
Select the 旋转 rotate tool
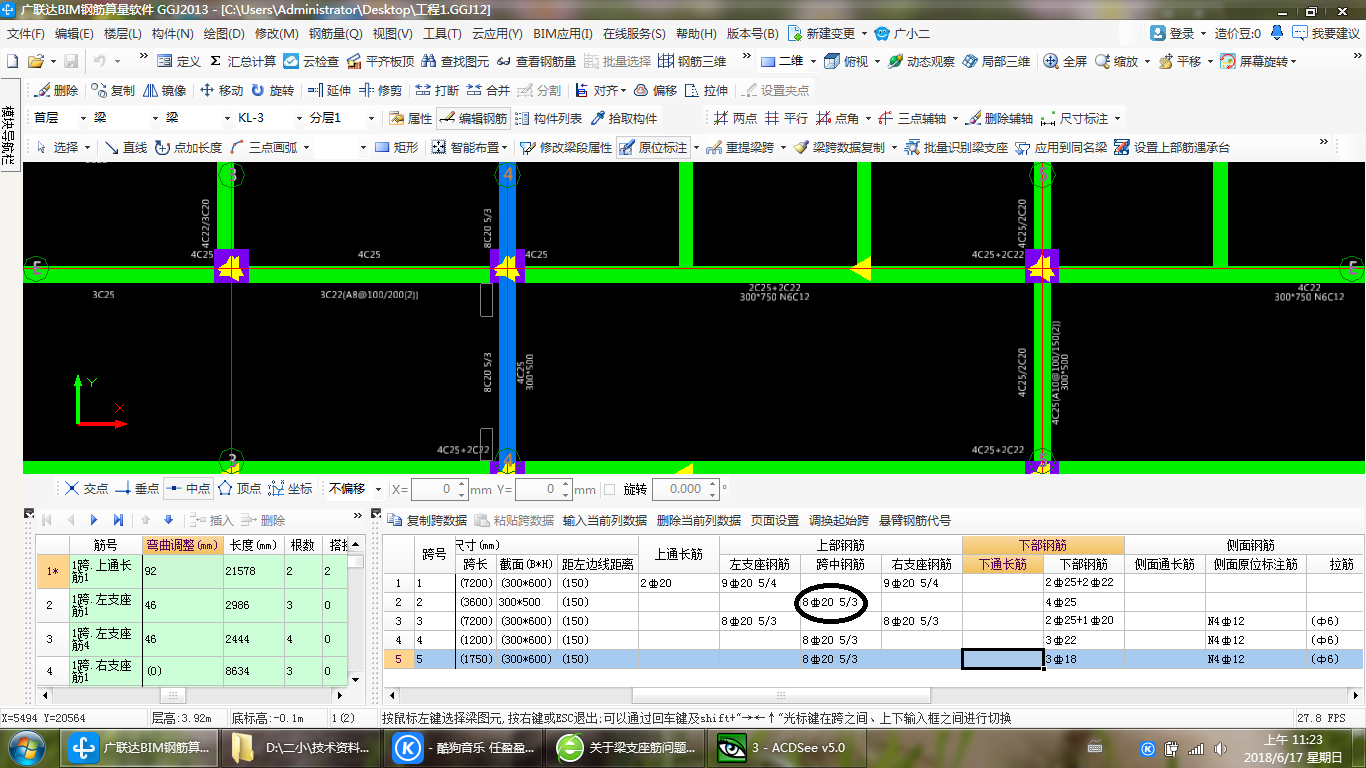tap(272, 90)
